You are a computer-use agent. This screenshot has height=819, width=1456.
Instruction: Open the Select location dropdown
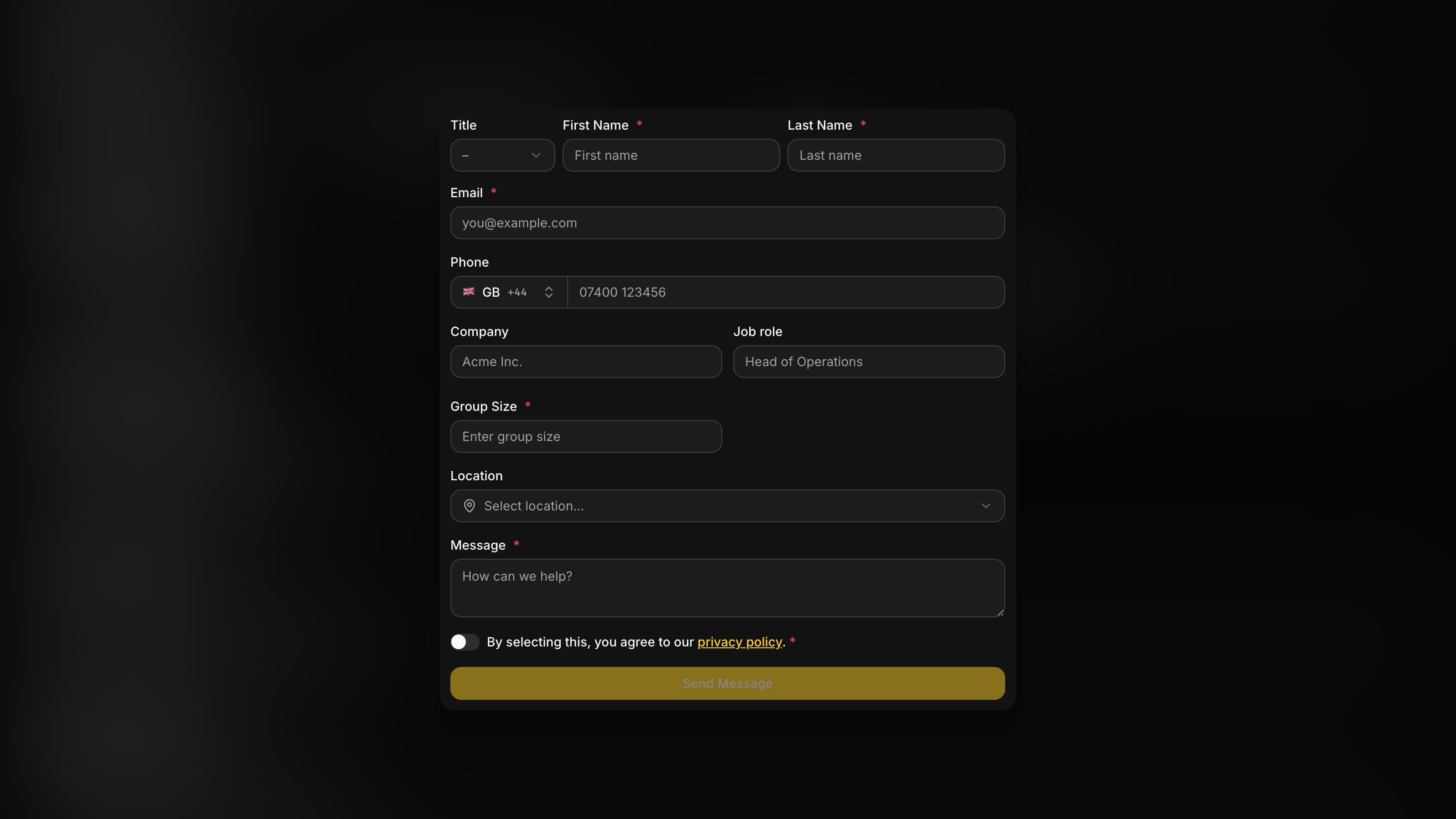[727, 506]
